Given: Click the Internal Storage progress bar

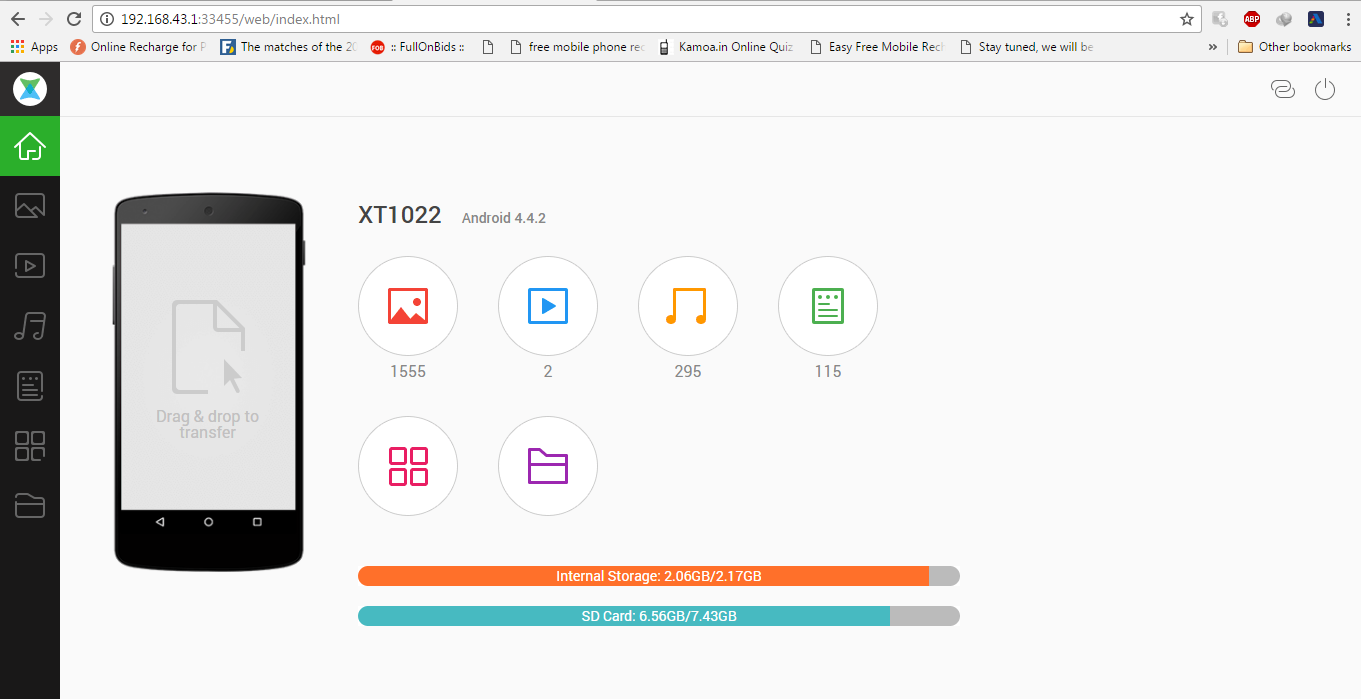Looking at the screenshot, I should [x=658, y=576].
